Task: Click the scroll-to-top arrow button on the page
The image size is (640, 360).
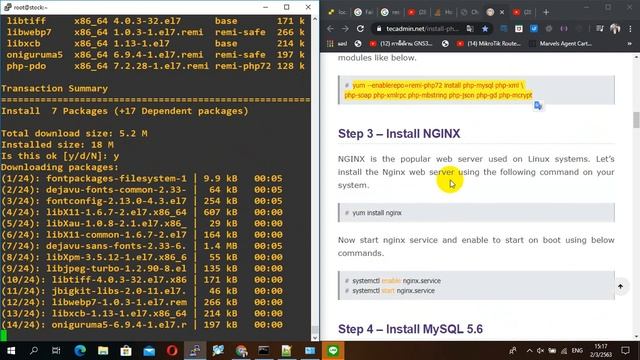Action: pyautogui.click(x=620, y=287)
